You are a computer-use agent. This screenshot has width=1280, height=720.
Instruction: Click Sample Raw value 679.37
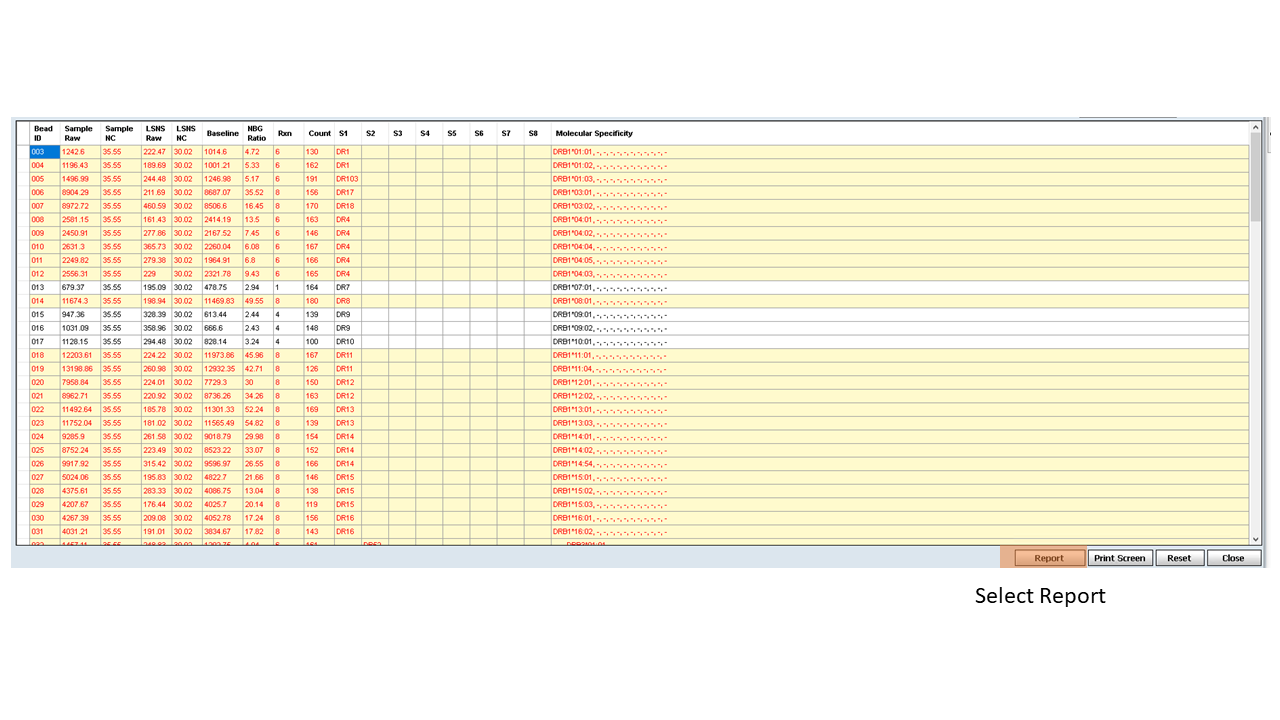80,287
